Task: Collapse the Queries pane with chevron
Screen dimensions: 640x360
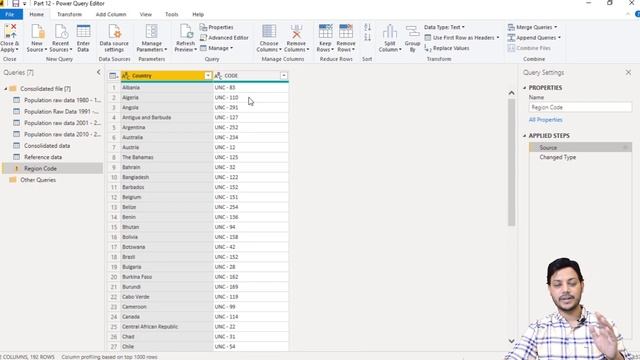Action: (x=98, y=72)
